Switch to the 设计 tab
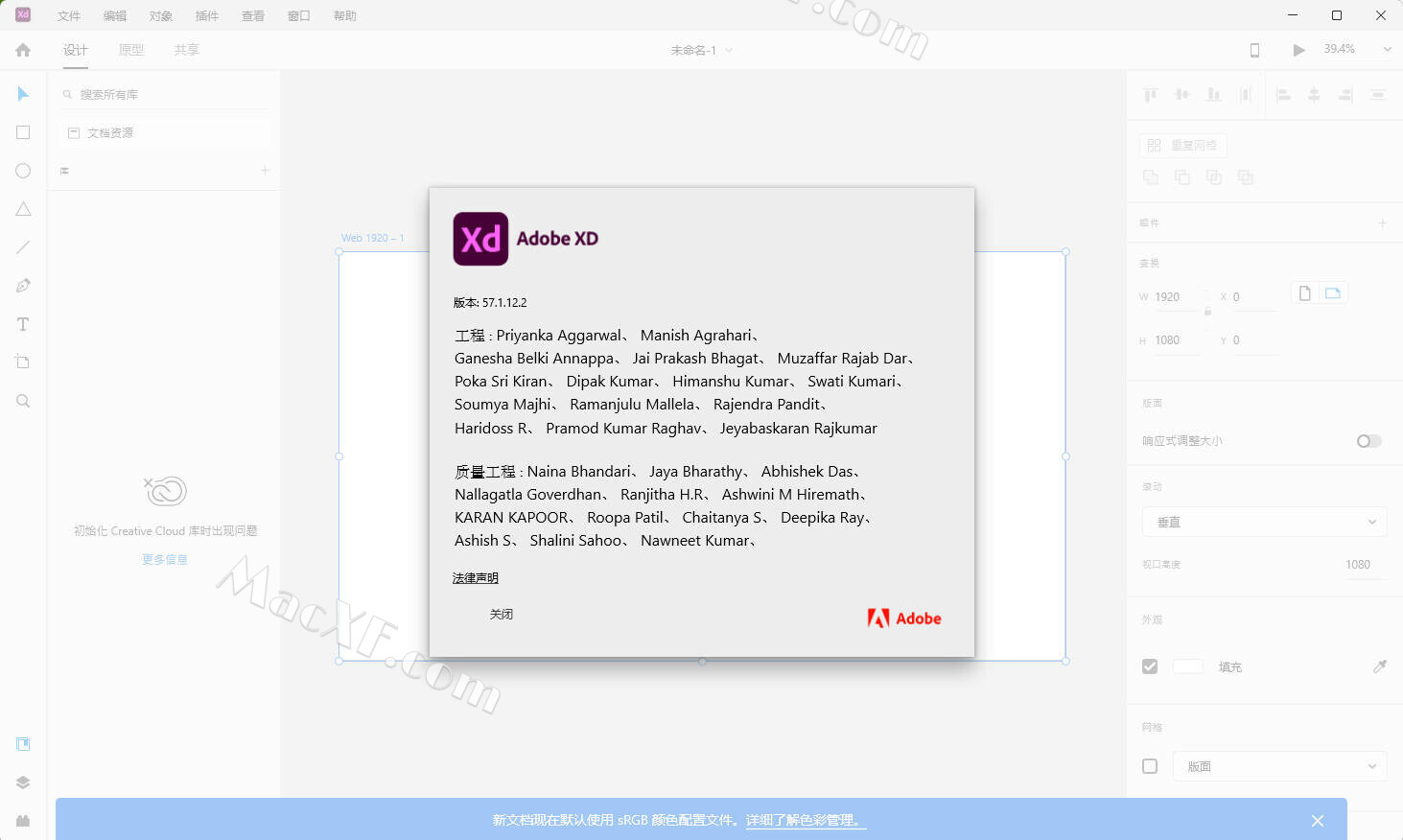This screenshot has height=840, width=1403. click(76, 50)
